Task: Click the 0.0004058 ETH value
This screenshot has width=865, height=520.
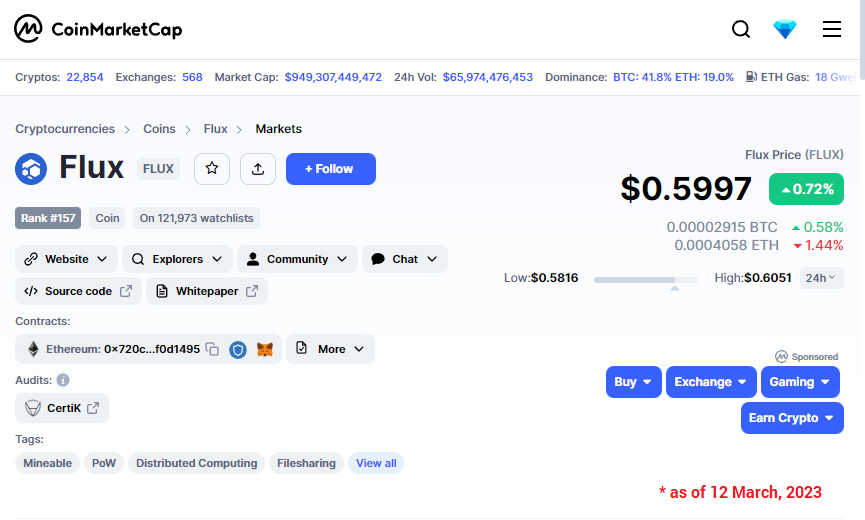Action: pos(726,245)
